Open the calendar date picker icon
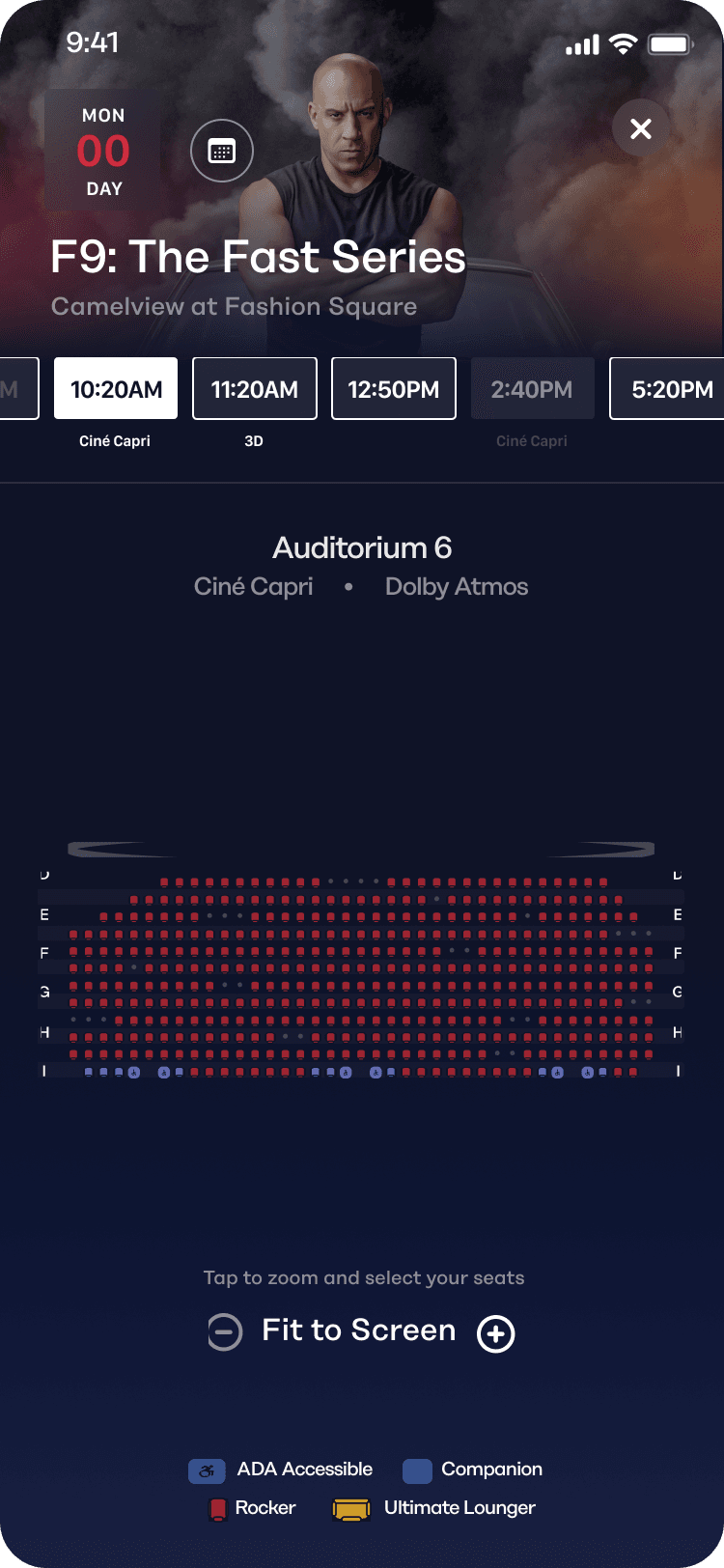 (x=222, y=151)
